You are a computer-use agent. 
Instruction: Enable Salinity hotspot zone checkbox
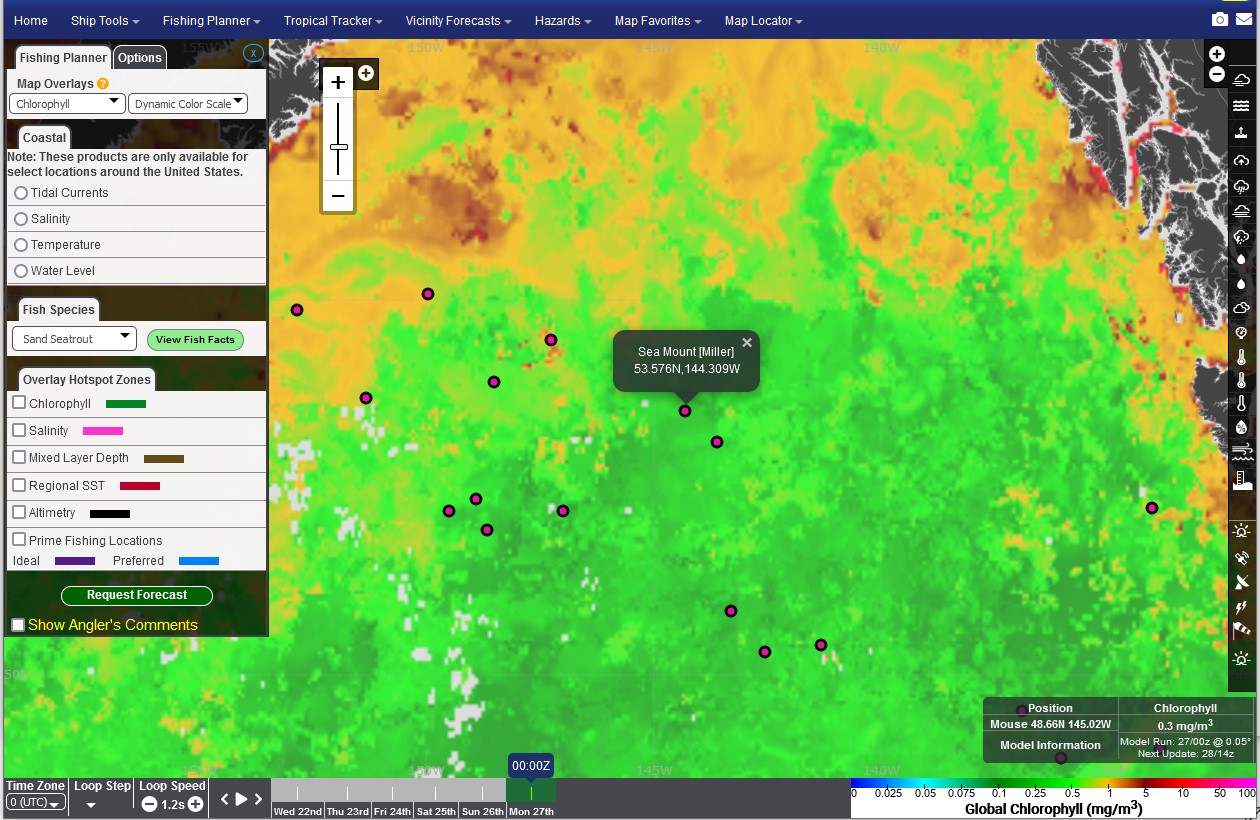[19, 430]
